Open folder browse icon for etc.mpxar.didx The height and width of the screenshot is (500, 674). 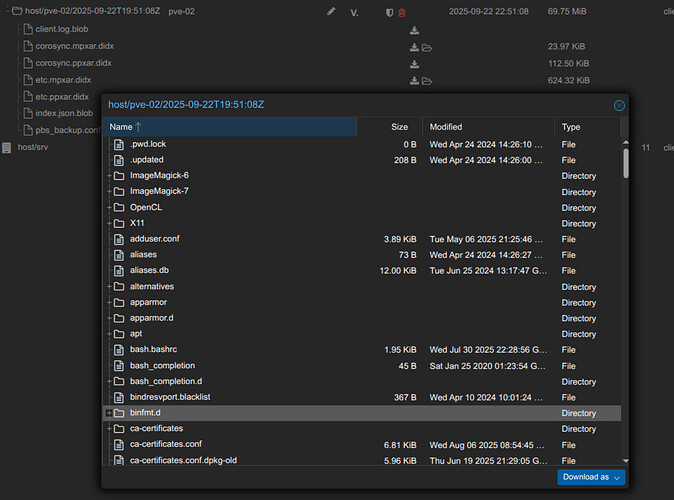point(427,80)
